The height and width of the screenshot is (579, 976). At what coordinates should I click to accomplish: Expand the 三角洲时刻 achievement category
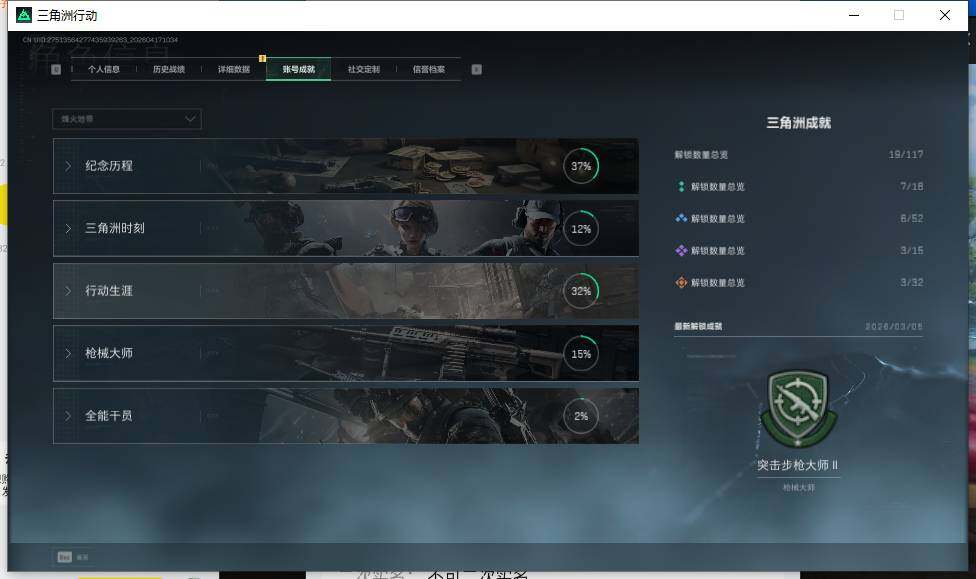[x=345, y=228]
